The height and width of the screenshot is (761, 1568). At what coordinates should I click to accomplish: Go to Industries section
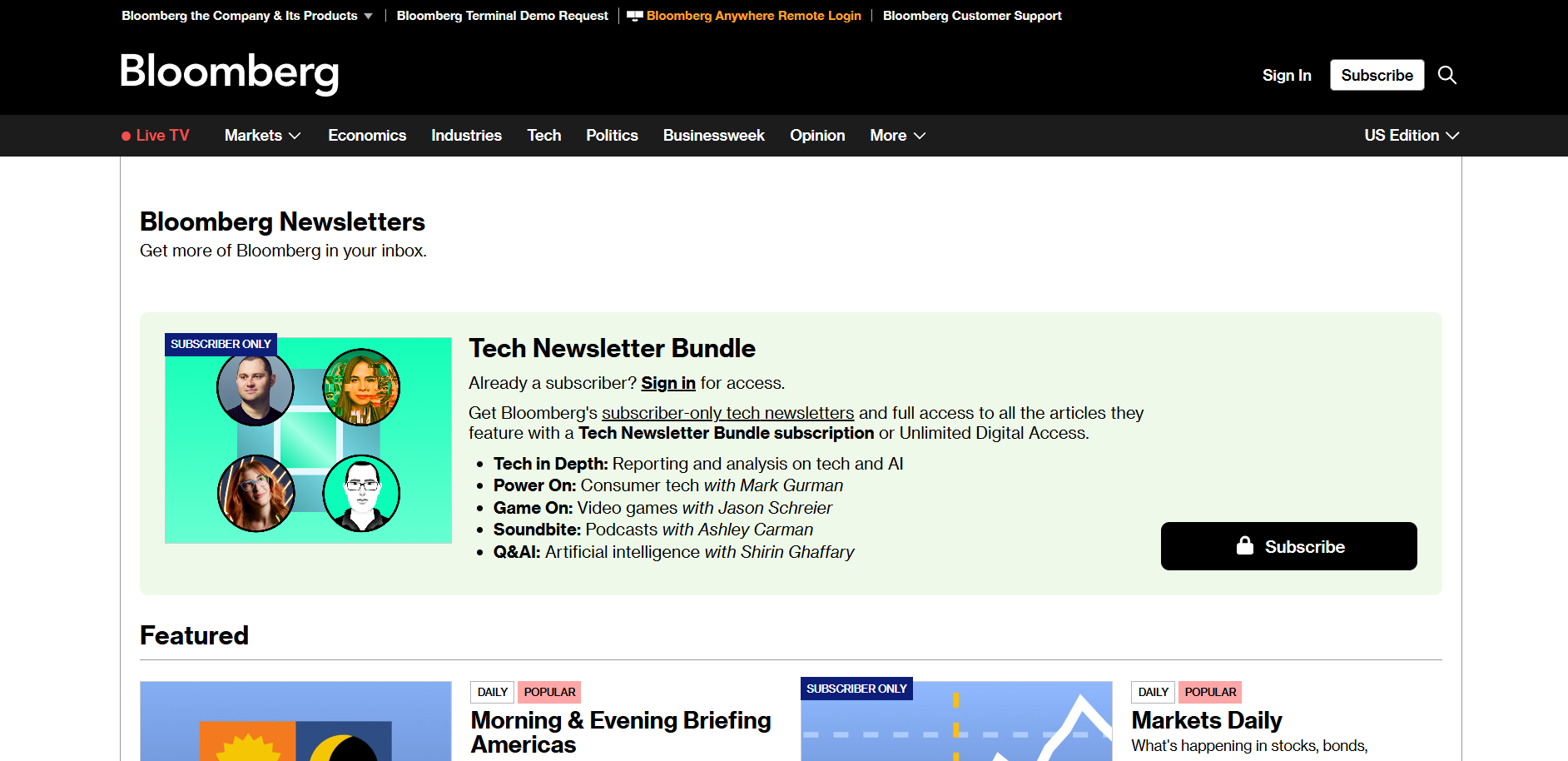(x=466, y=136)
